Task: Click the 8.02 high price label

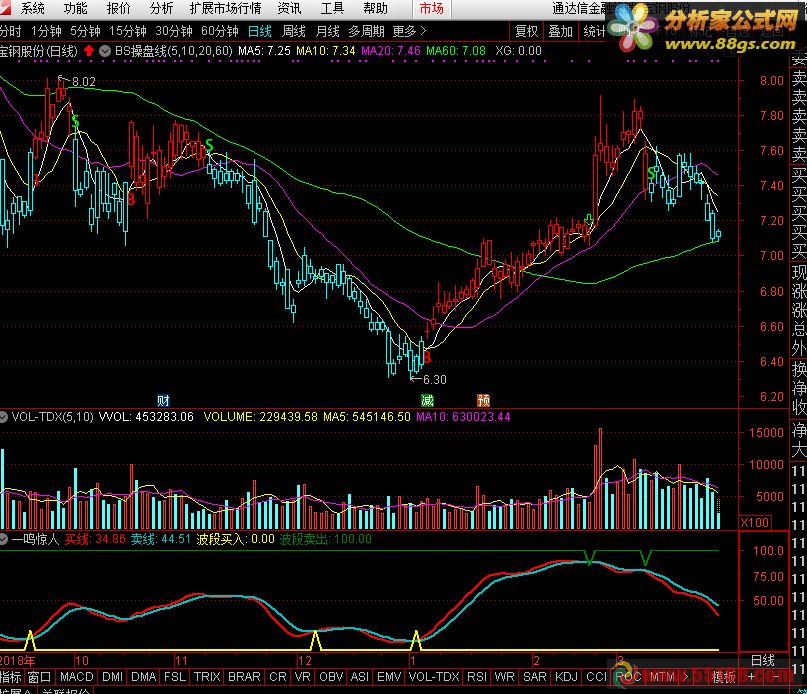Action: coord(83,81)
